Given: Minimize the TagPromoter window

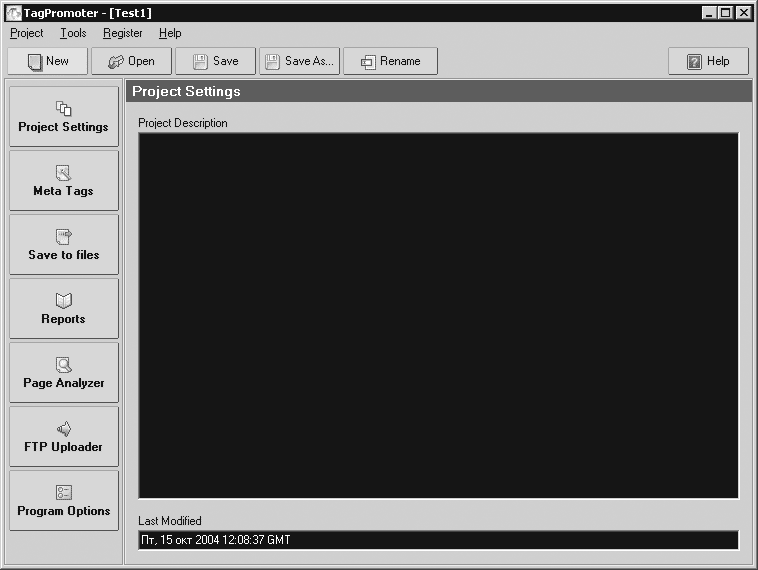Looking at the screenshot, I should coord(709,13).
